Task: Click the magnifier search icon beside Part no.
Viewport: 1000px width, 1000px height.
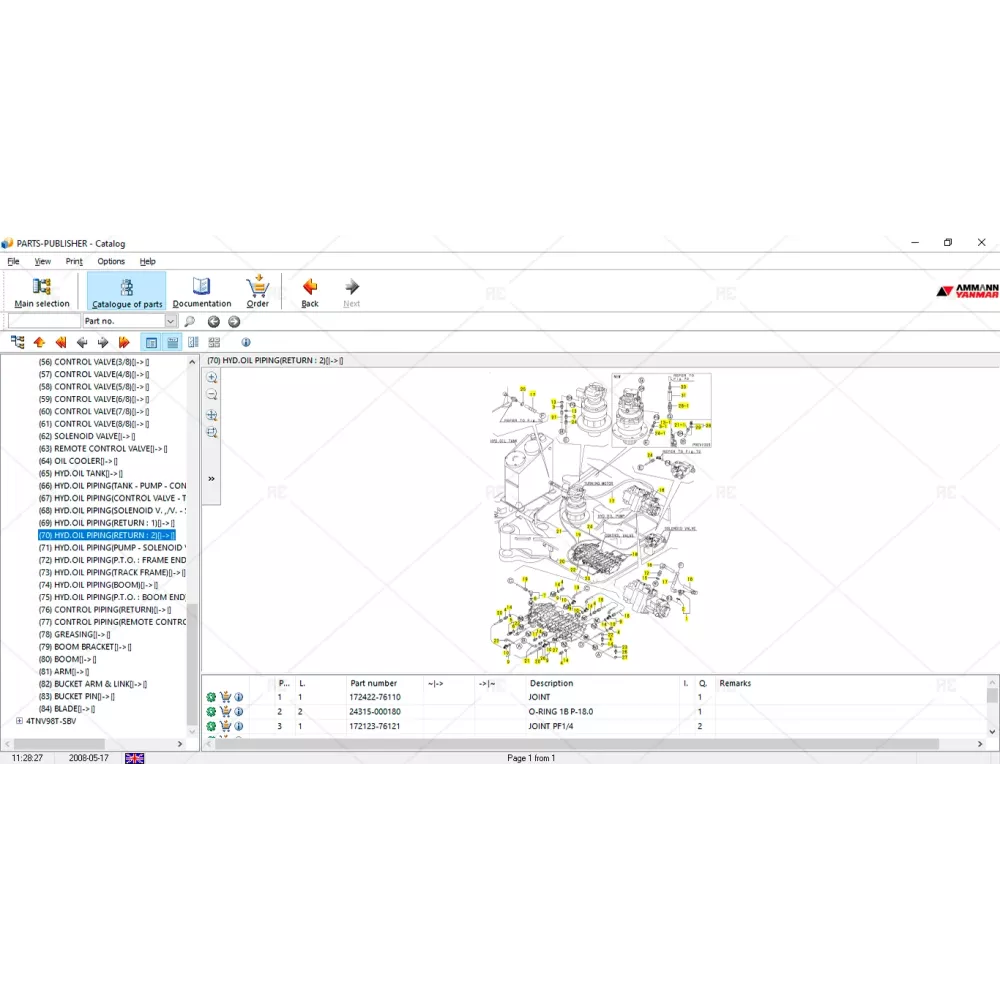Action: tap(190, 322)
